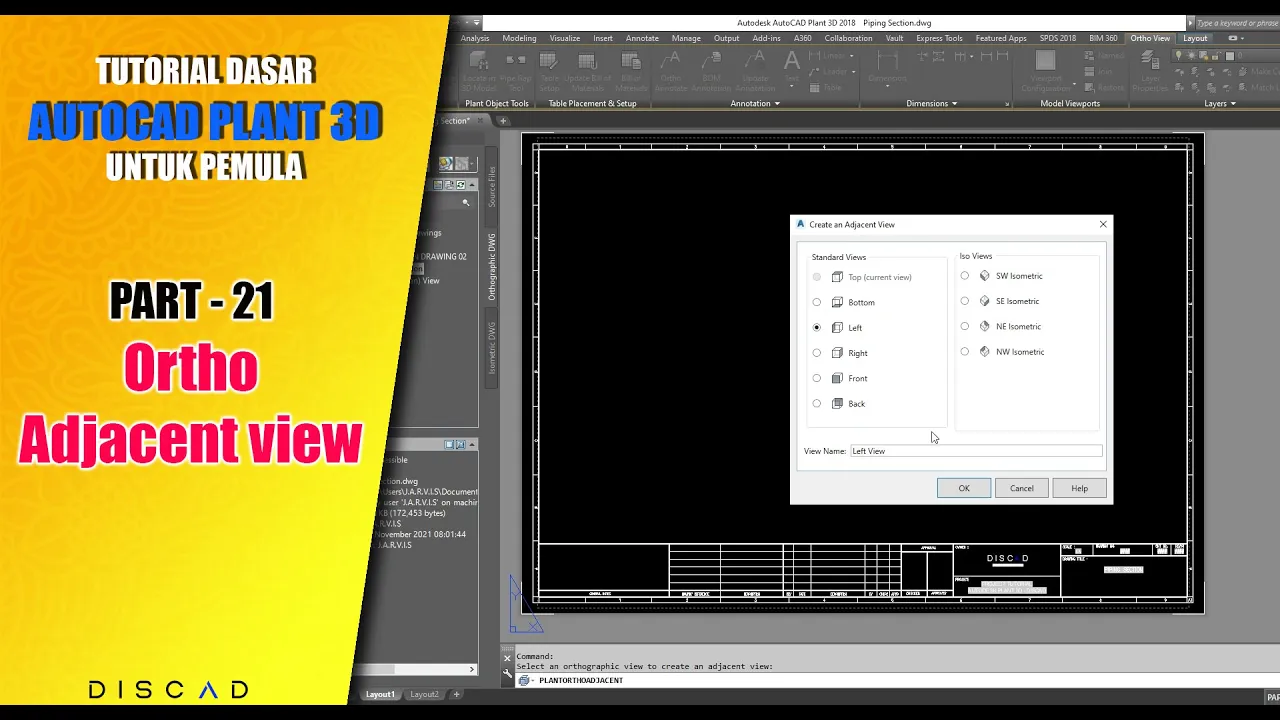Click the Viewport Configuration icon

click(1045, 61)
